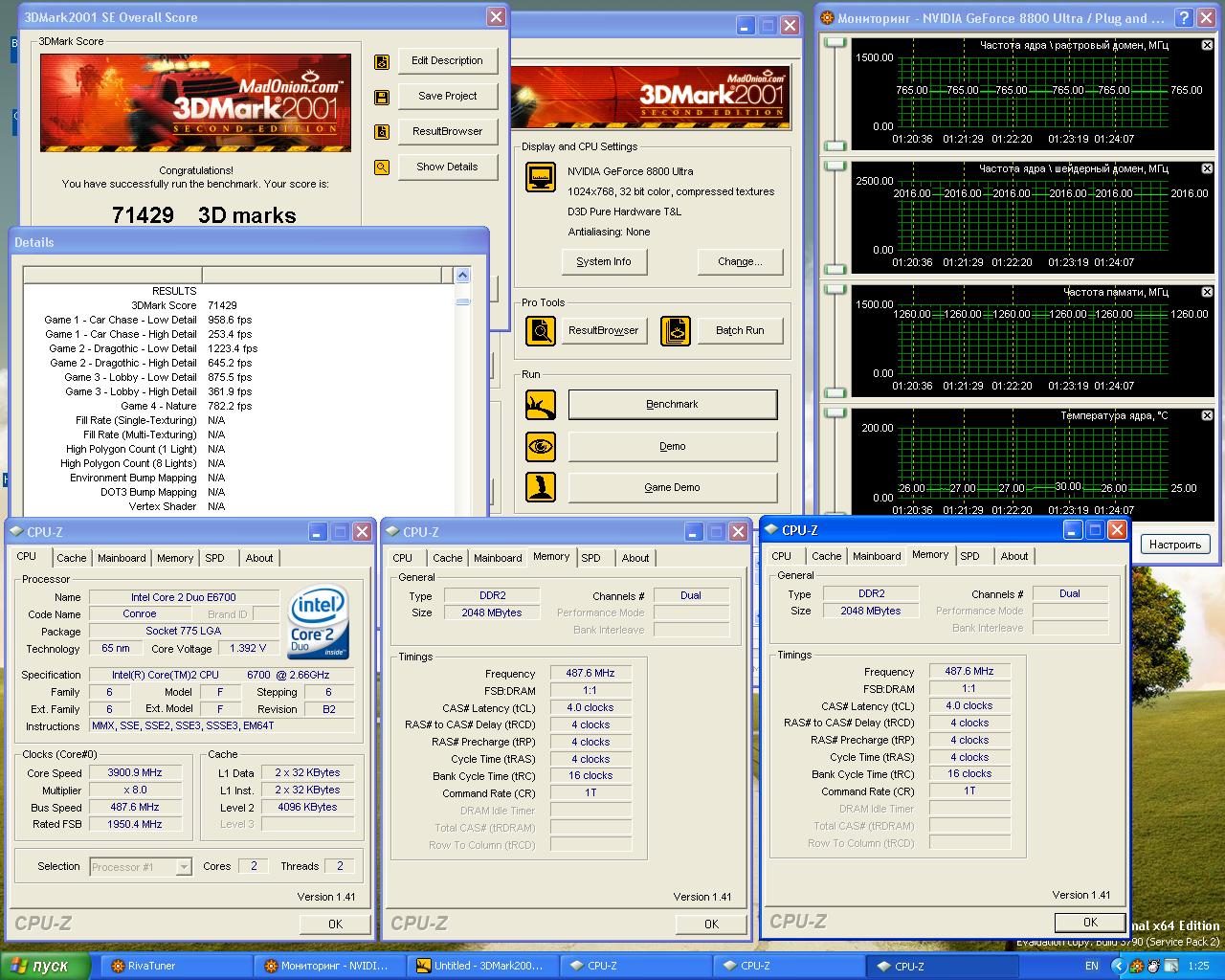Image resolution: width=1225 pixels, height=980 pixels.
Task: Open About tab in the CPU-Z processor window
Action: (x=259, y=558)
